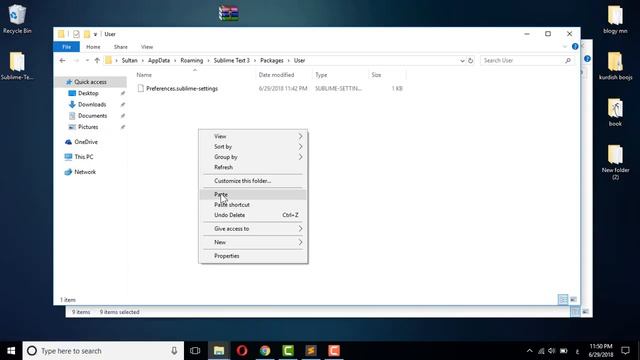Viewport: 640px width, 360px height.
Task: Open the quick access toolbar customize dropdown
Action: (x=95, y=34)
